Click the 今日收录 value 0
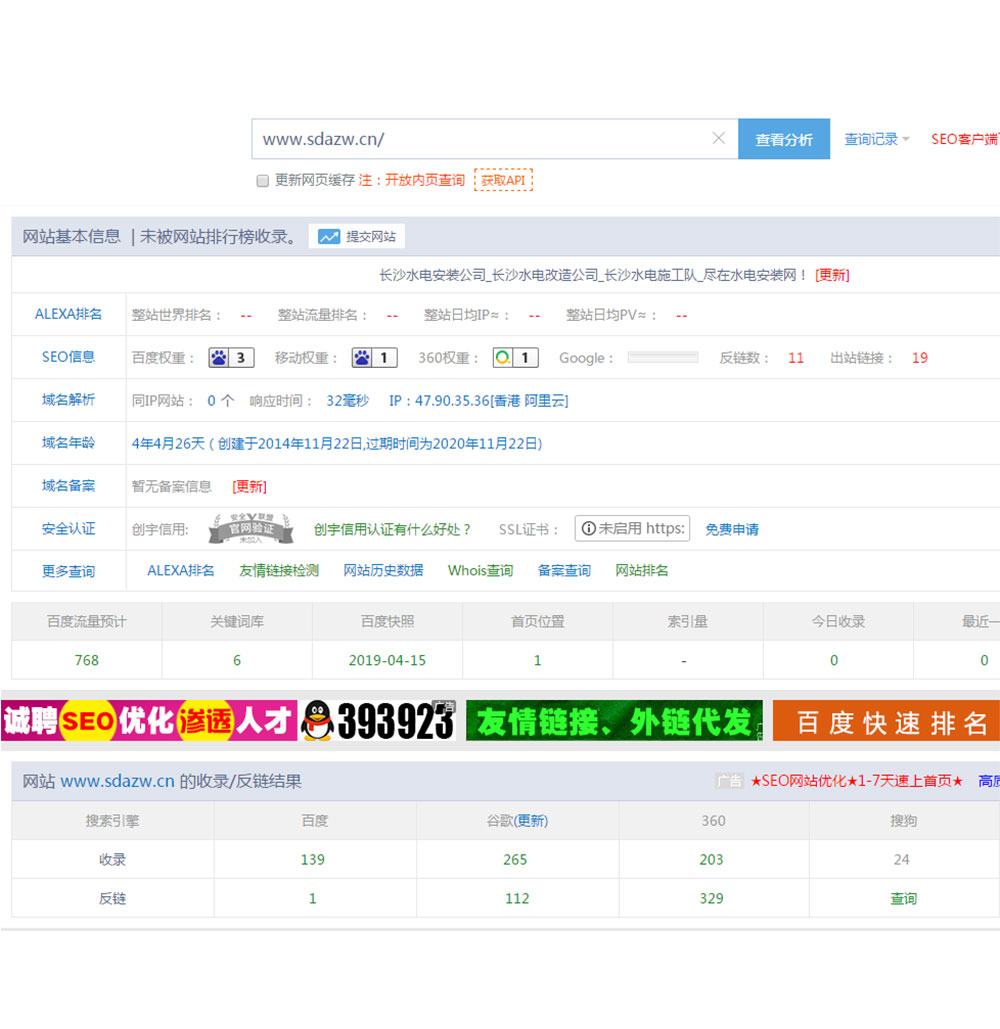Viewport: 1000px width, 1029px height. coord(834,660)
